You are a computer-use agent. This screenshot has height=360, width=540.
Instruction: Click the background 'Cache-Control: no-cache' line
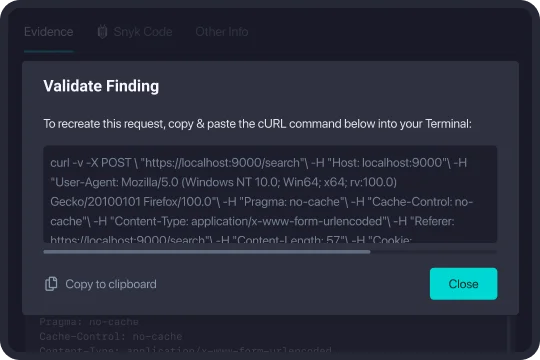pyautogui.click(x=111, y=336)
